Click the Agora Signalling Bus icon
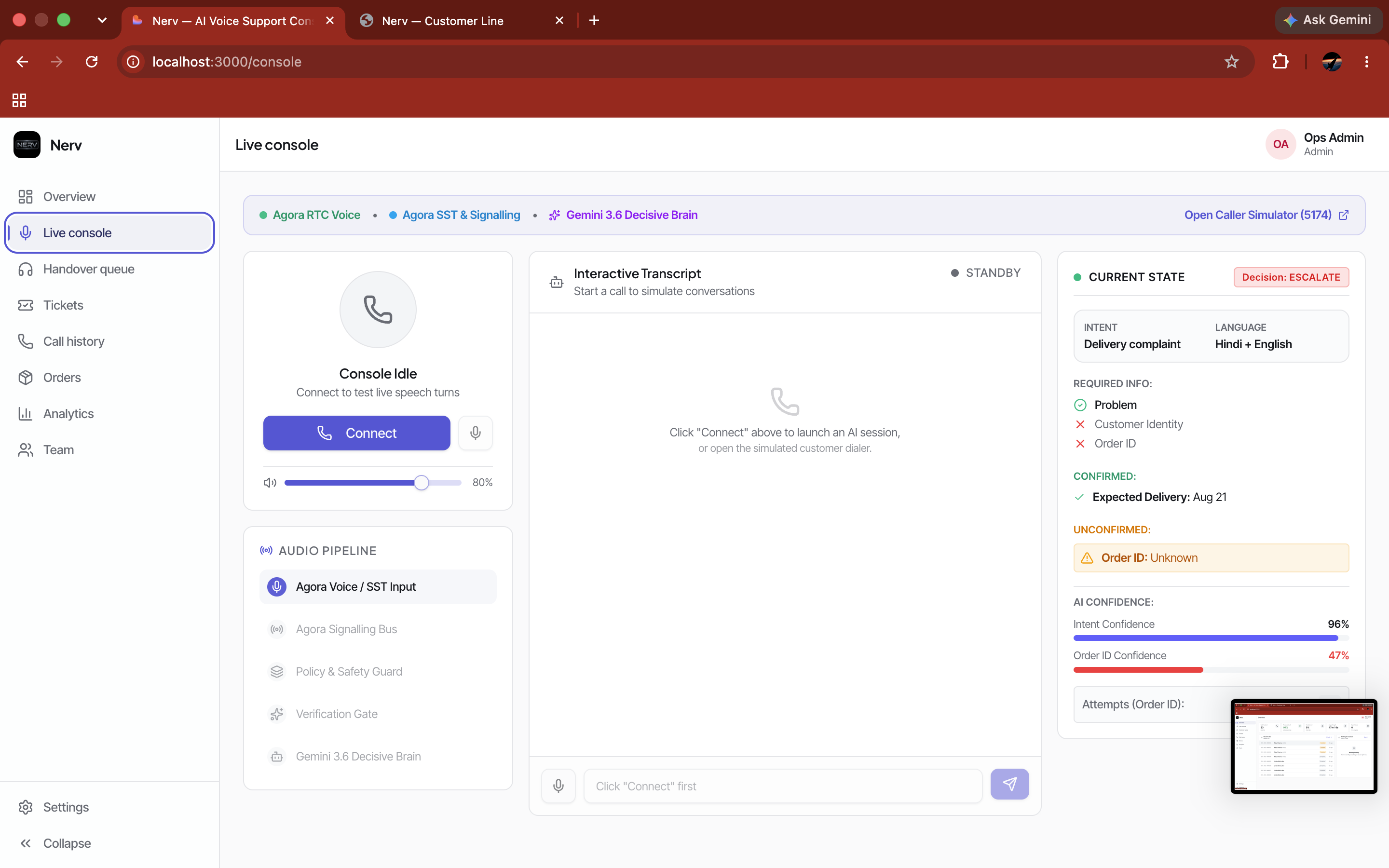Screen dimensions: 1389x868 (x=277, y=629)
